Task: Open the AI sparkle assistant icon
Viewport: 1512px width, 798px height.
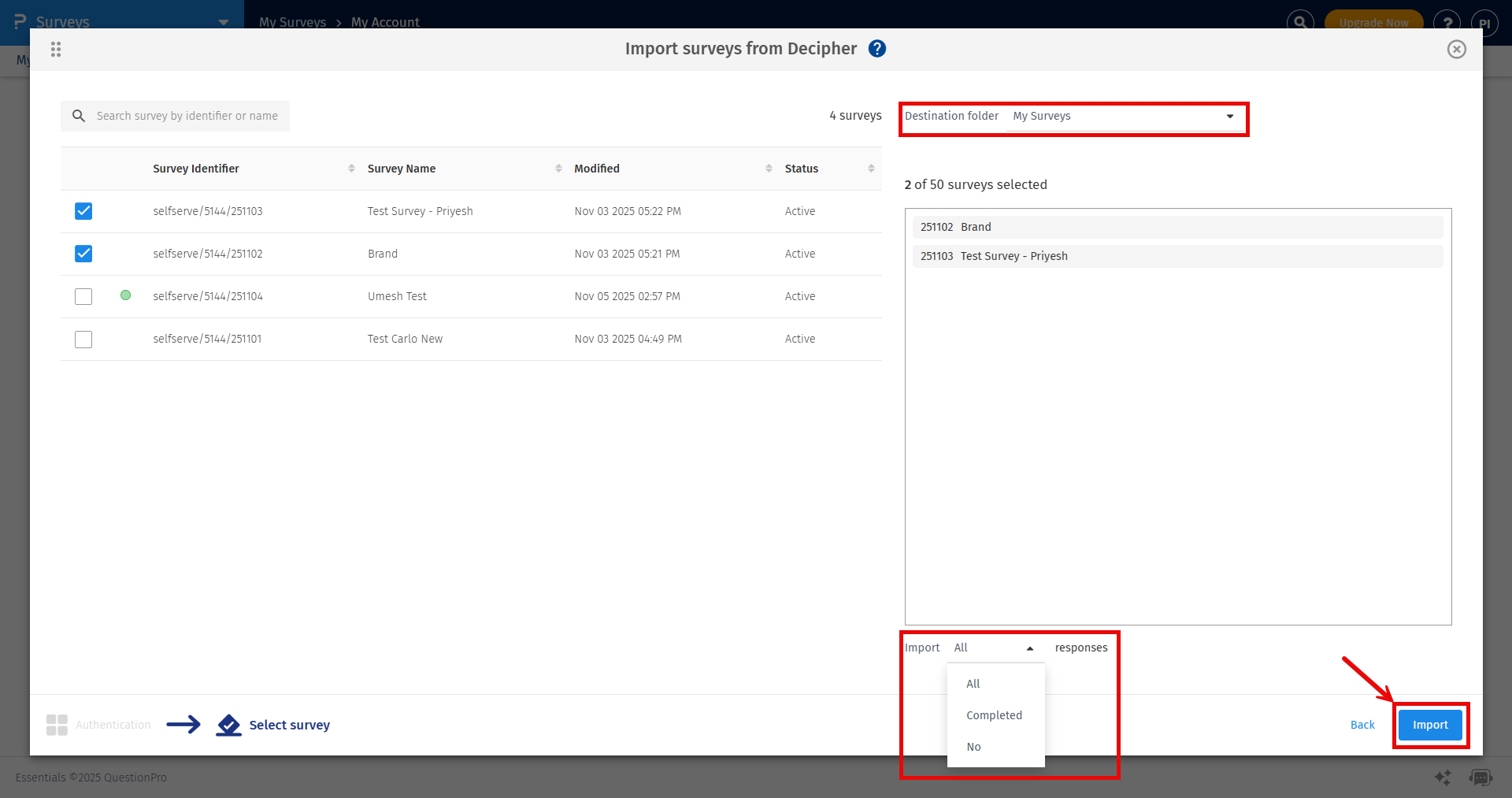Action: coord(1443,778)
